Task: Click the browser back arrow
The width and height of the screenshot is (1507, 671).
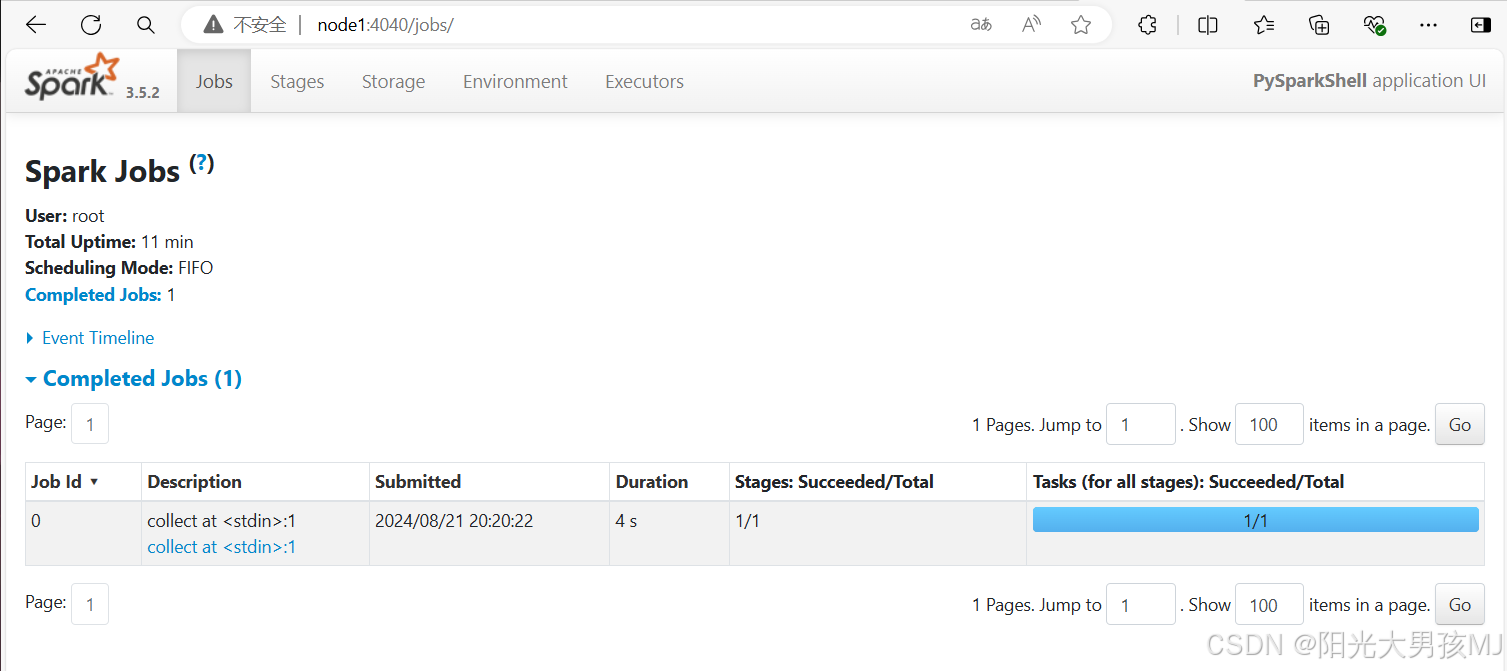Action: (x=36, y=25)
